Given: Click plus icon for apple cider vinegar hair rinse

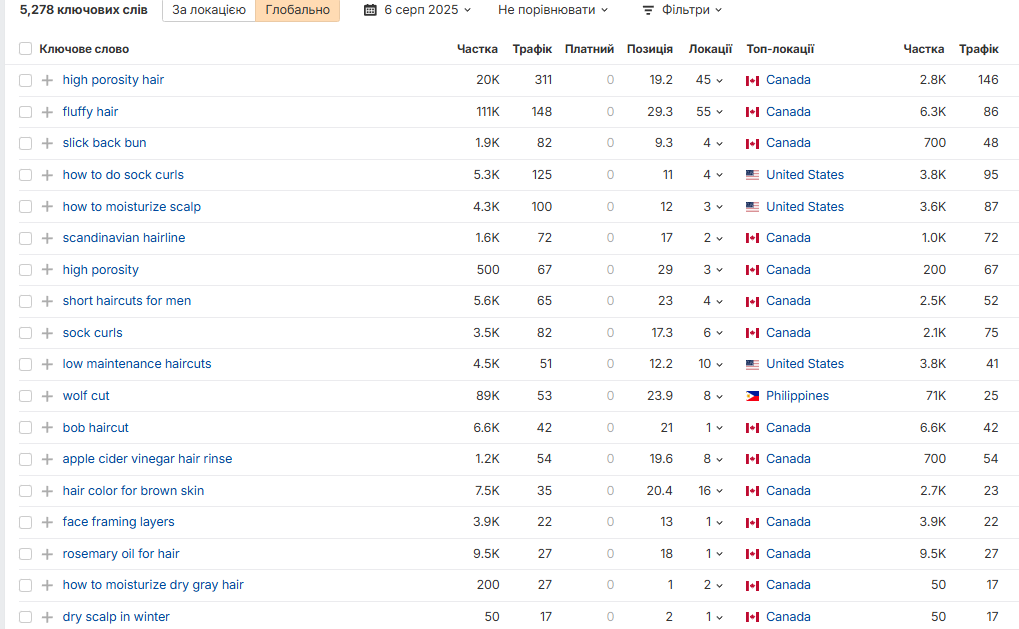Looking at the screenshot, I should [x=47, y=459].
